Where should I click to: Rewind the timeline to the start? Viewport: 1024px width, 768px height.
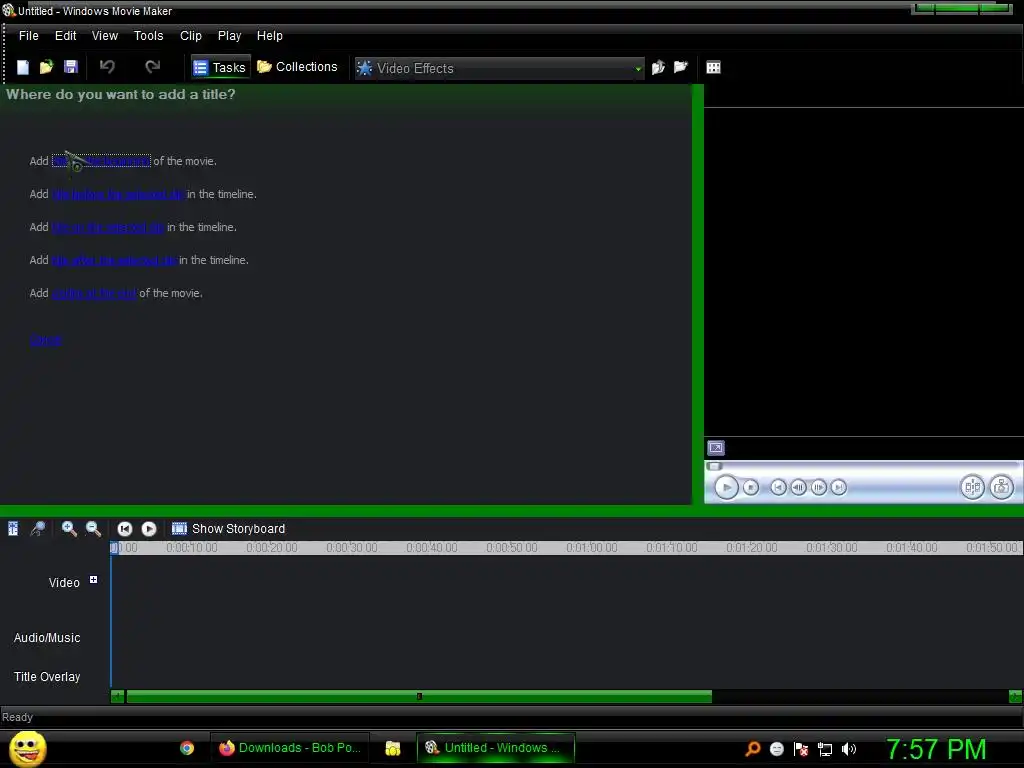tap(125, 528)
